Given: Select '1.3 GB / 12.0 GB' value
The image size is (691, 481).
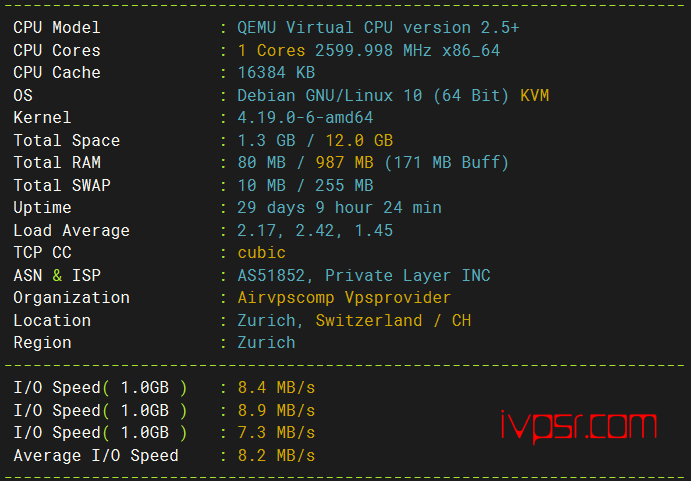Looking at the screenshot, I should [x=315, y=141].
